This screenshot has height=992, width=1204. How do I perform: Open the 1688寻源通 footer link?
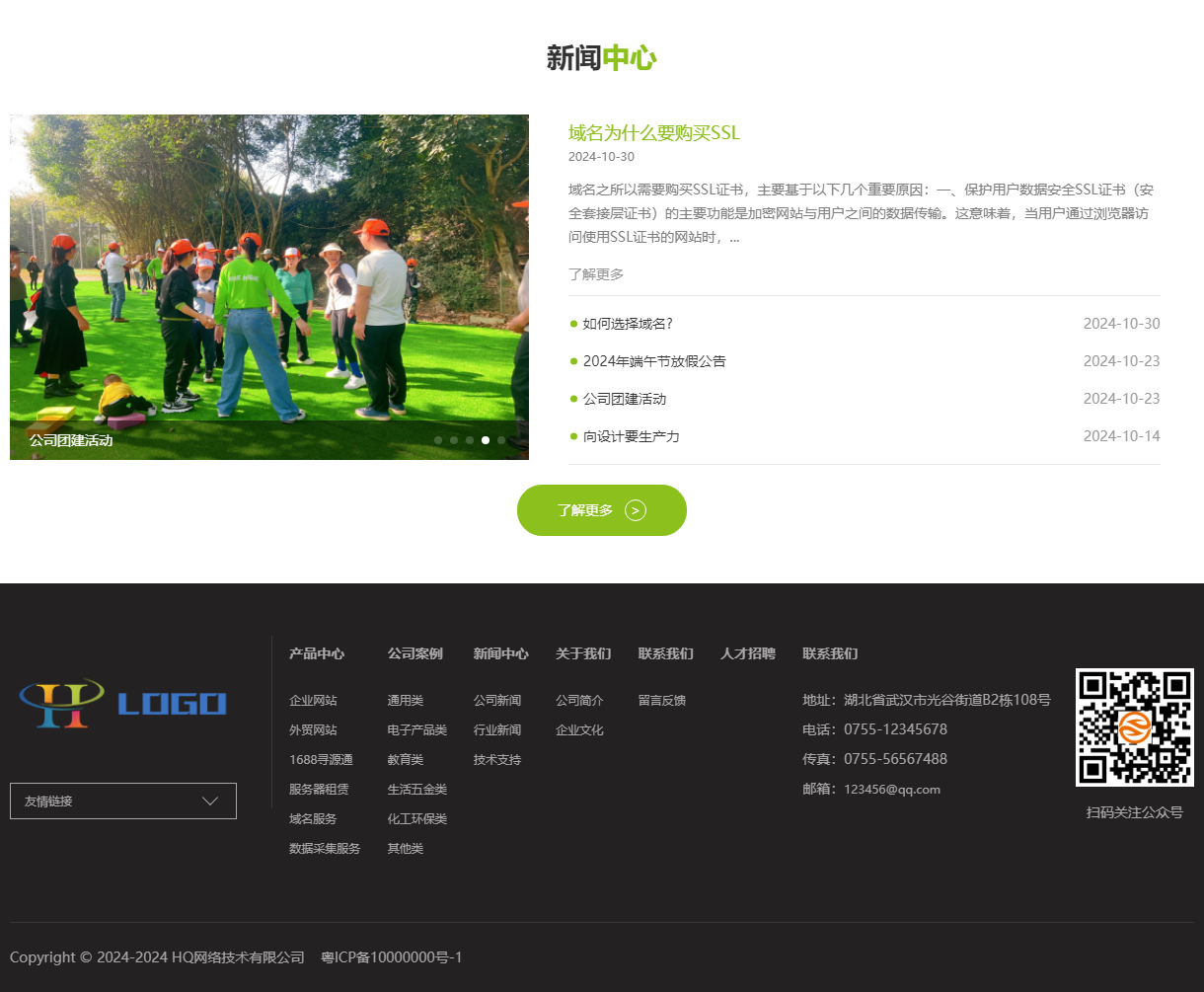pos(321,760)
